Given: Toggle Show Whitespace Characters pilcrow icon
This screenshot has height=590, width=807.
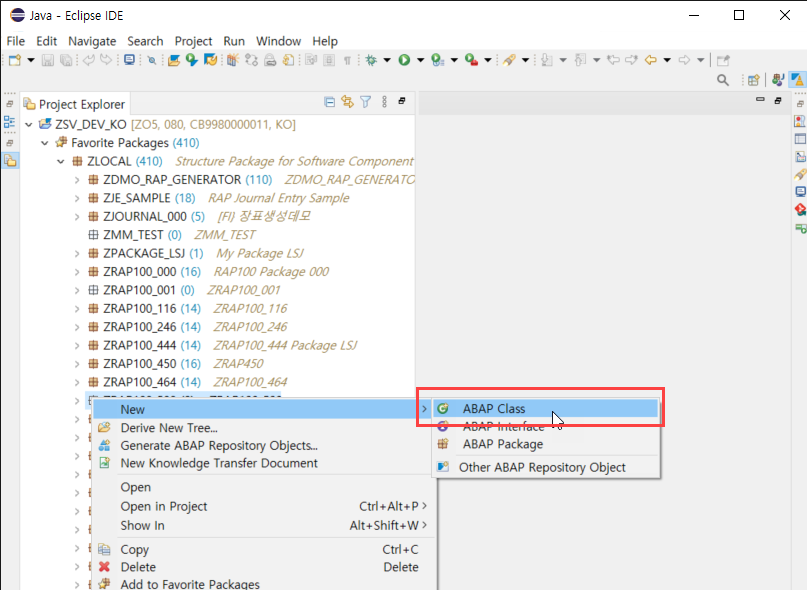Looking at the screenshot, I should click(x=347, y=60).
